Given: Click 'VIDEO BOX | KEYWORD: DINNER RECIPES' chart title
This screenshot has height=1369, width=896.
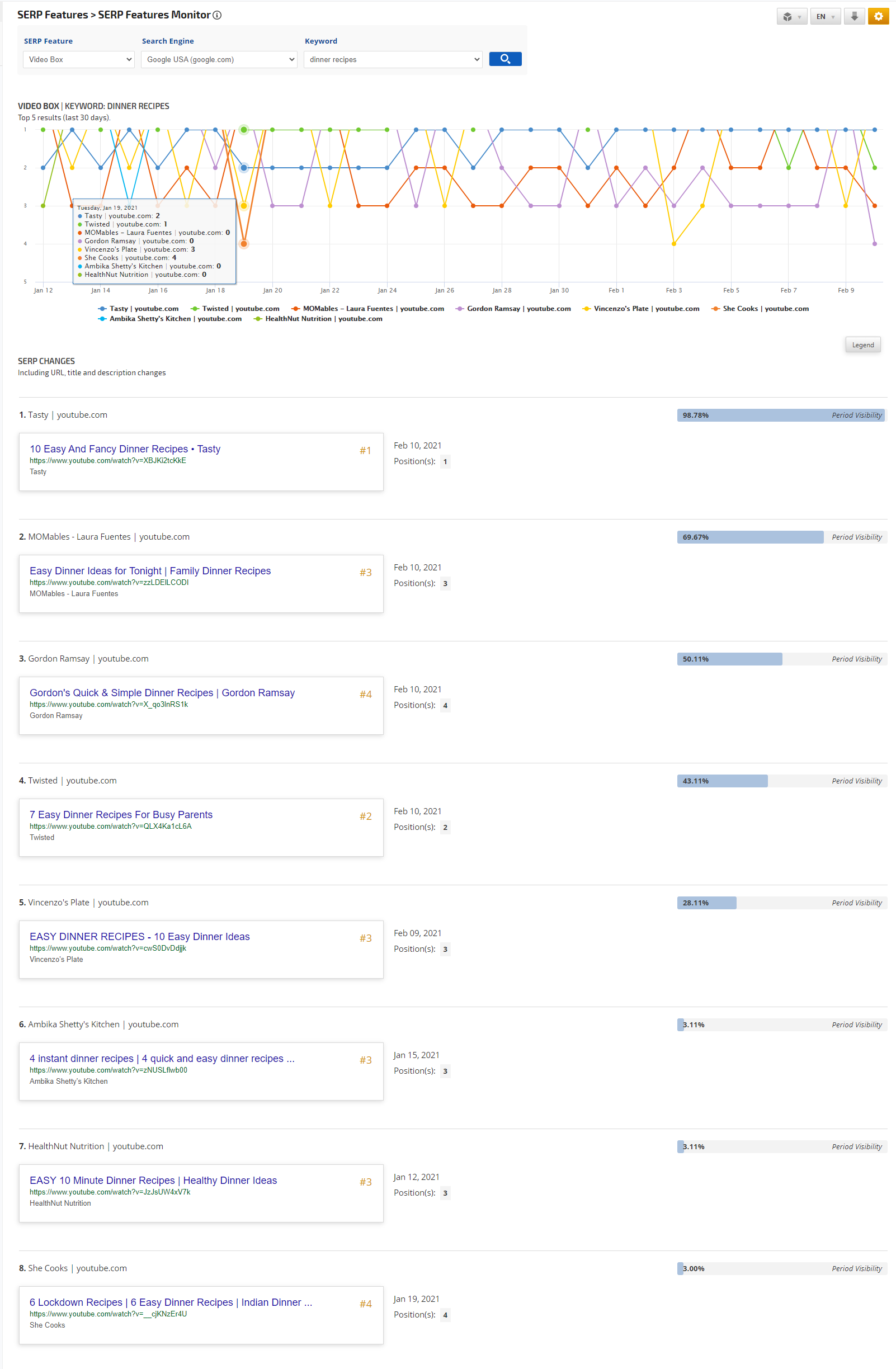Looking at the screenshot, I should pyautogui.click(x=94, y=106).
